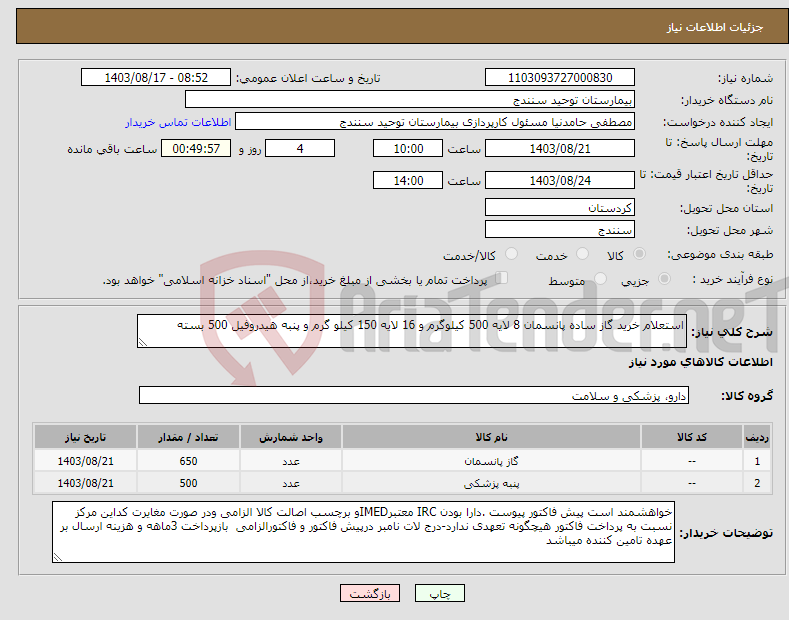This screenshot has height=620, width=789.
Task: Click the بازگشت back button
Action: 370,593
